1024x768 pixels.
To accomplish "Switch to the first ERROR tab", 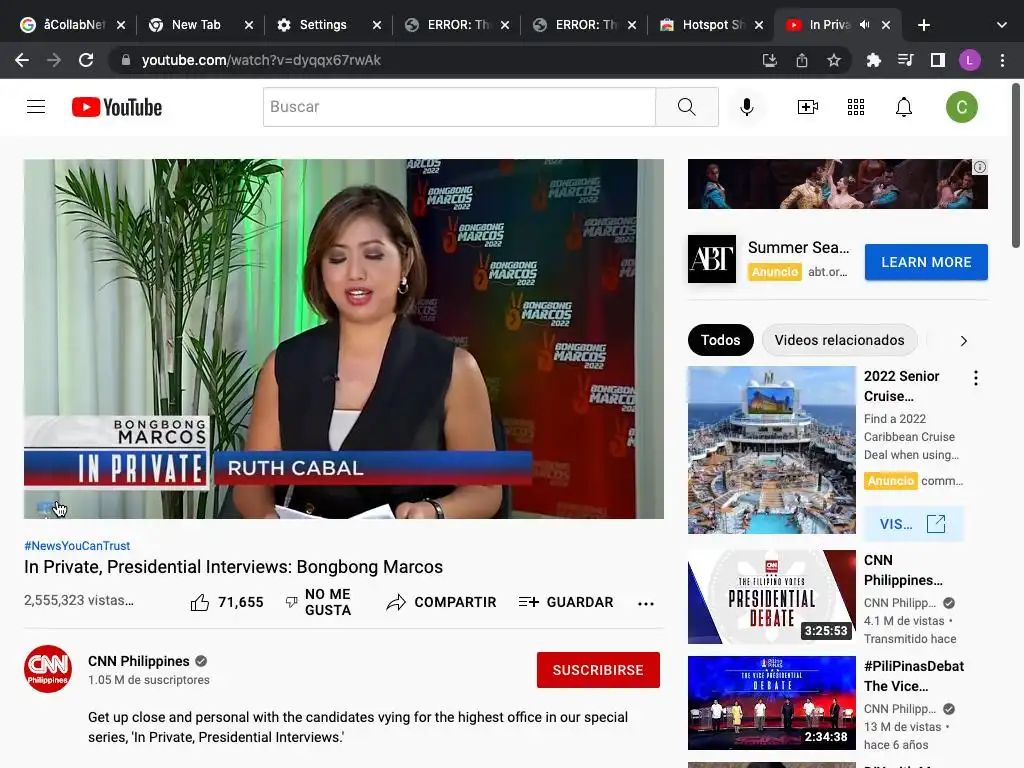I will point(456,25).
